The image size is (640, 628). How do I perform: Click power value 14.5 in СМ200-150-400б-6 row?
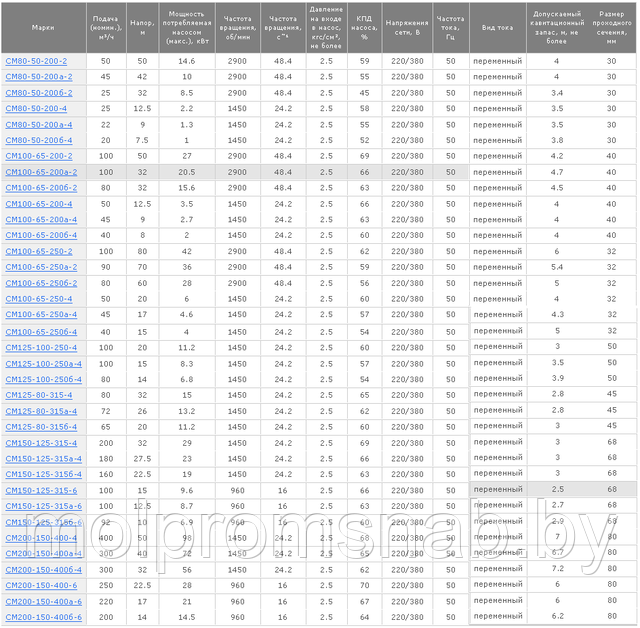coord(187,617)
